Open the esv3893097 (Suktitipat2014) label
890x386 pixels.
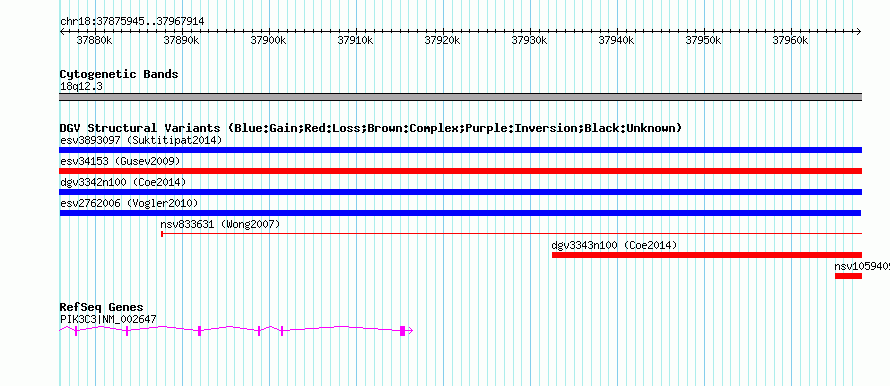pyautogui.click(x=141, y=140)
